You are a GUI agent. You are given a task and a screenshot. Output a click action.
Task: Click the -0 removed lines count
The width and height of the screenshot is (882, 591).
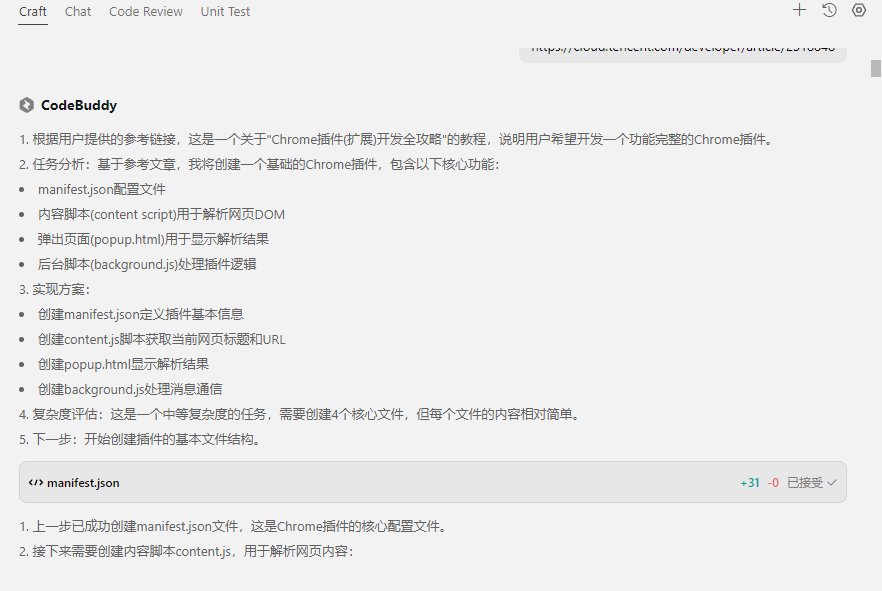[773, 482]
